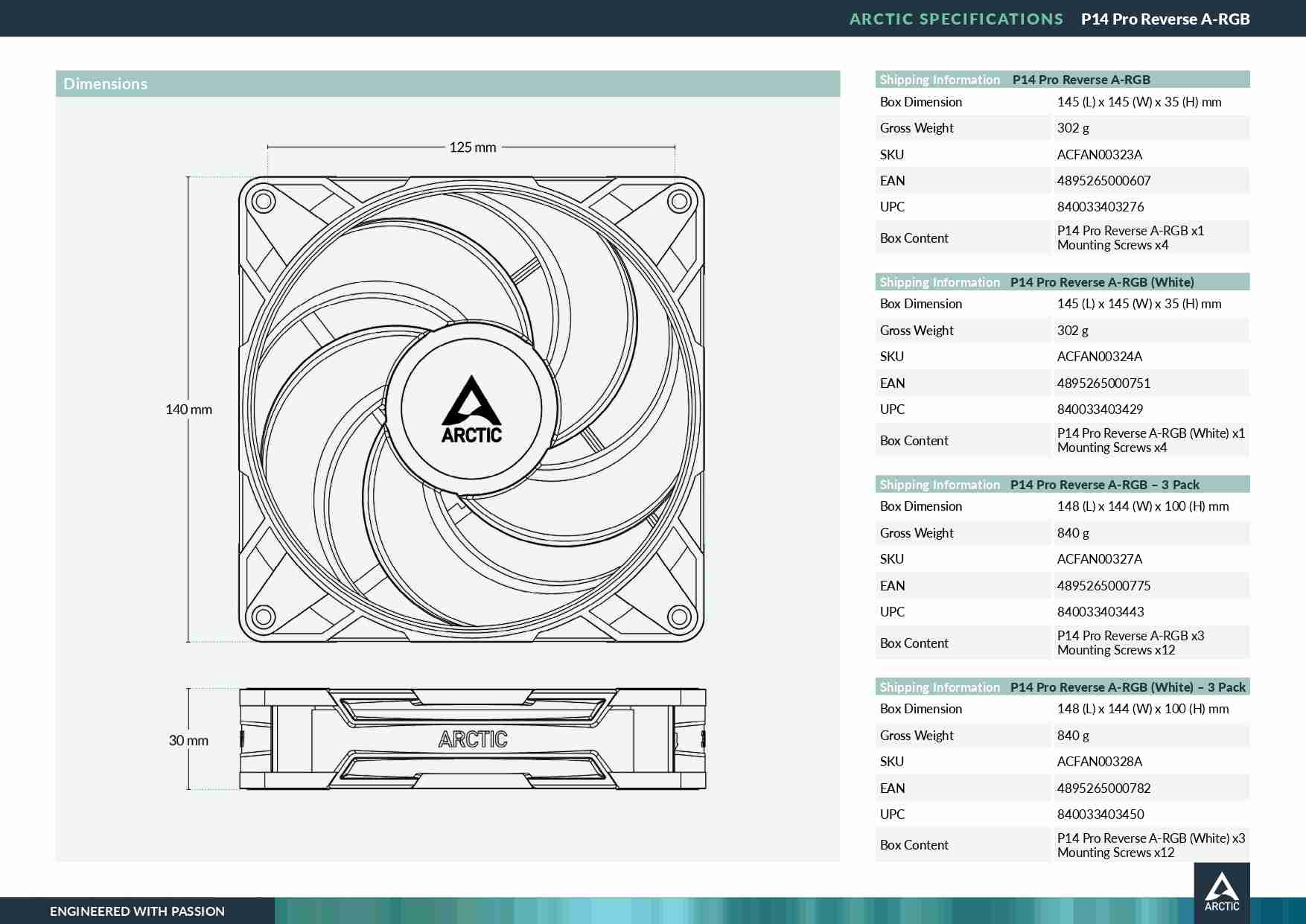Image resolution: width=1306 pixels, height=924 pixels.
Task: Click the A-RGB (White) – 3 Pack header
Action: (x=1063, y=687)
